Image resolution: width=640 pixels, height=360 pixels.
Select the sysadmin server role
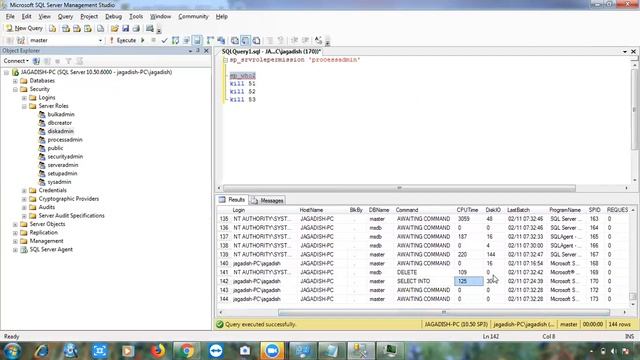click(59, 182)
